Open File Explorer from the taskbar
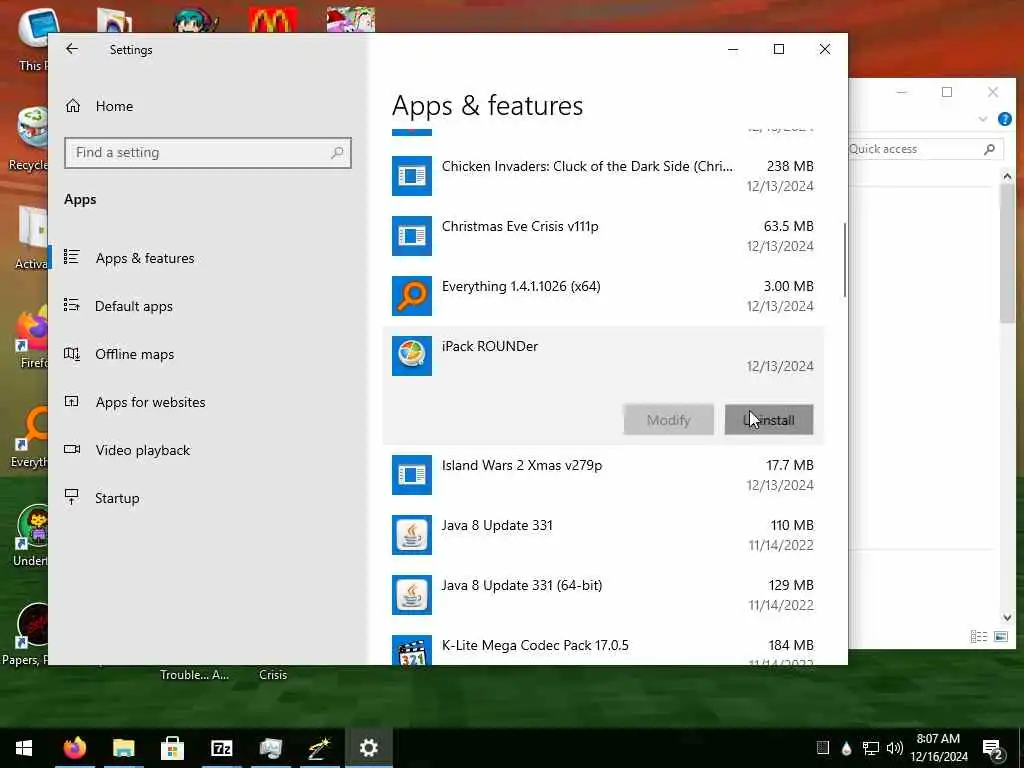Image resolution: width=1024 pixels, height=768 pixels. click(x=123, y=748)
